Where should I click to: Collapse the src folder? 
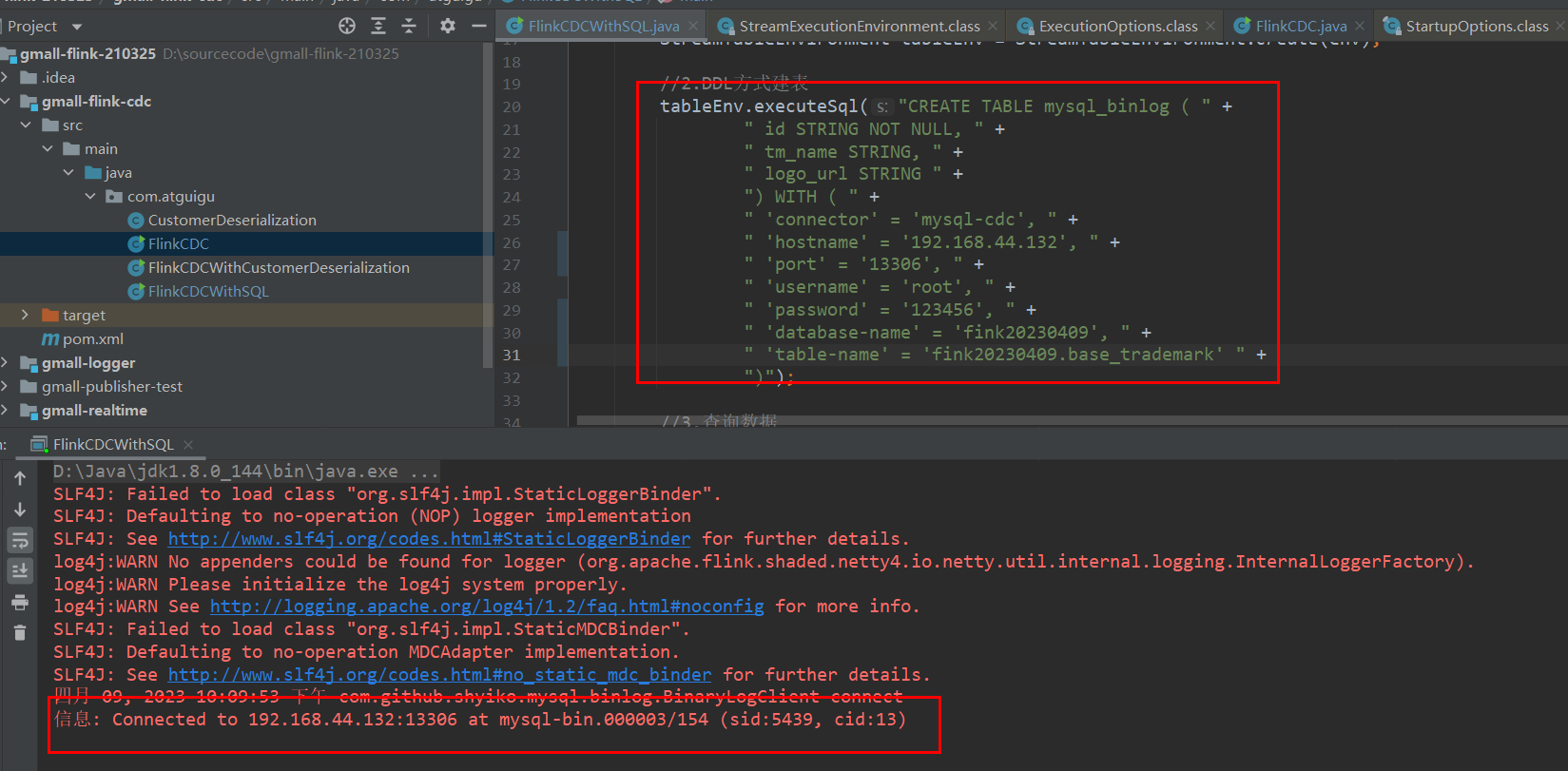coord(26,125)
